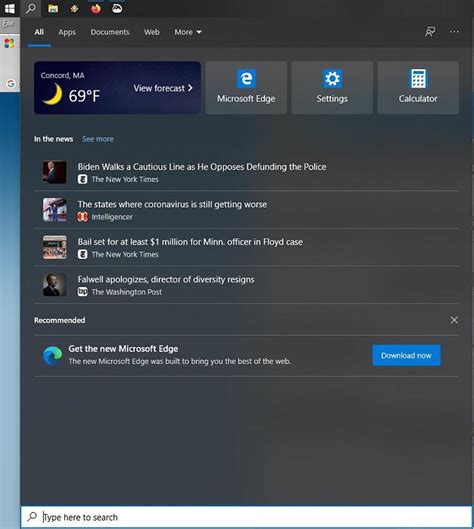Viewport: 474px width, 529px height.
Task: Open the three-dots options menu
Action: pos(454,32)
